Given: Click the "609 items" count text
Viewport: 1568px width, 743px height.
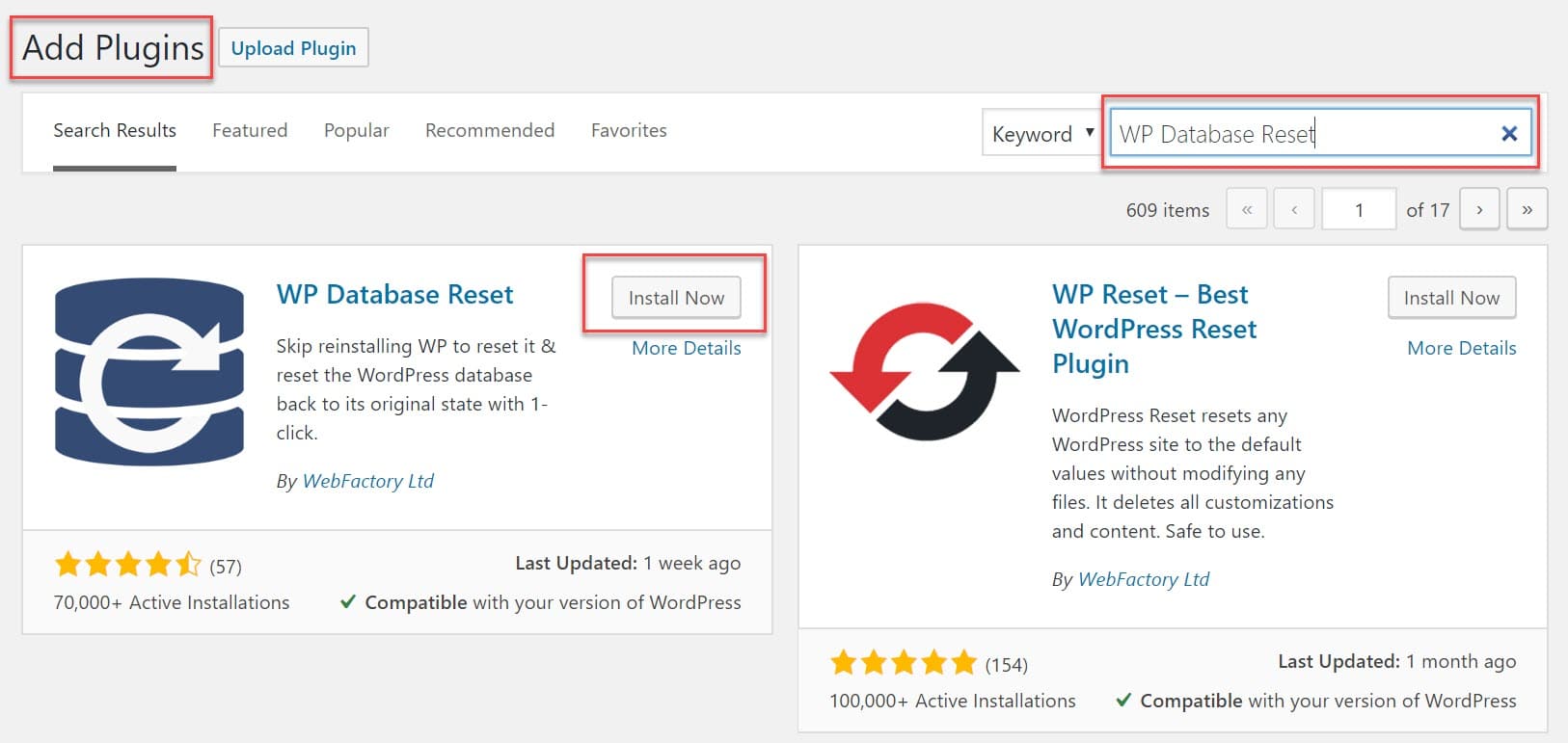Looking at the screenshot, I should click(1168, 210).
